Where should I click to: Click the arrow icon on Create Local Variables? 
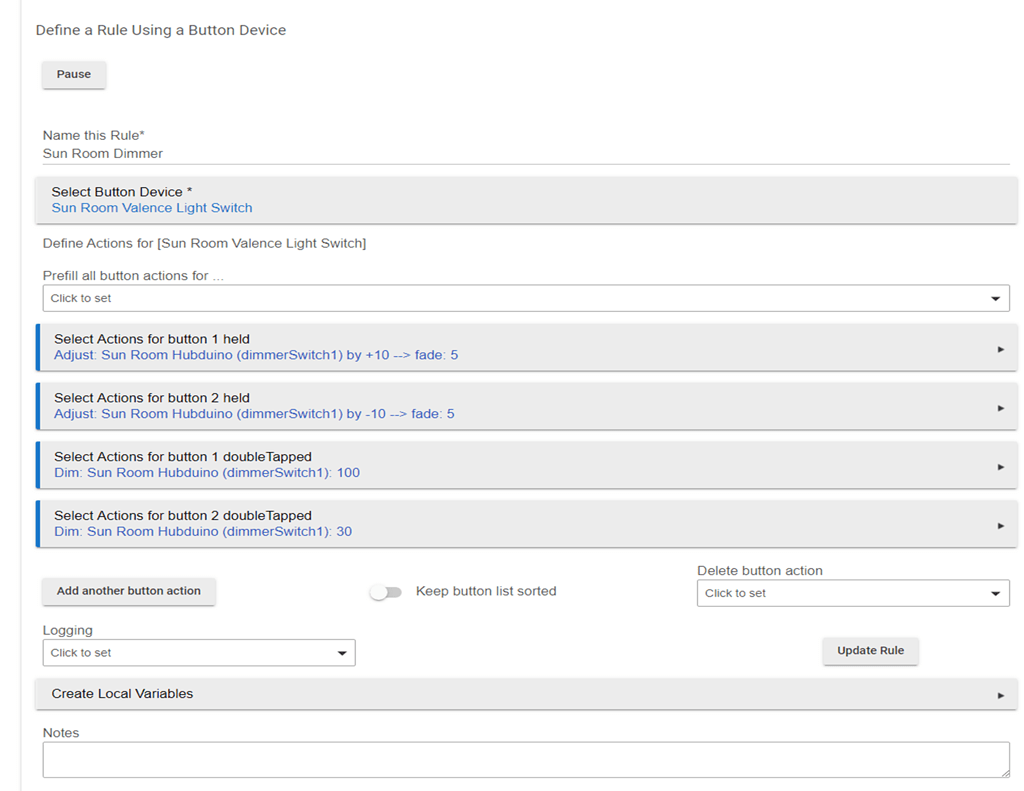(1000, 695)
